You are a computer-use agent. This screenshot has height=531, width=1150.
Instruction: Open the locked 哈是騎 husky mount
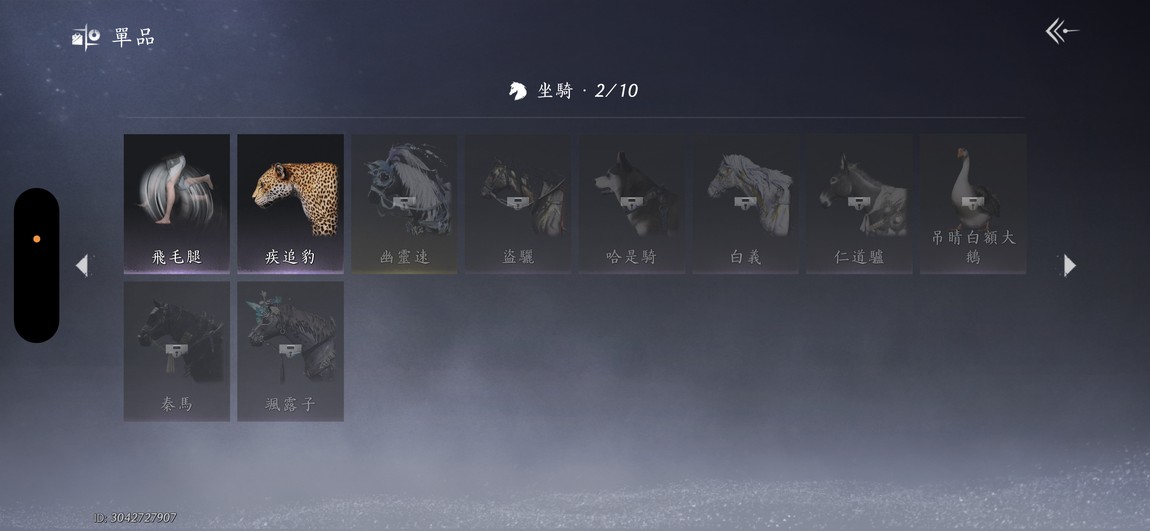631,204
